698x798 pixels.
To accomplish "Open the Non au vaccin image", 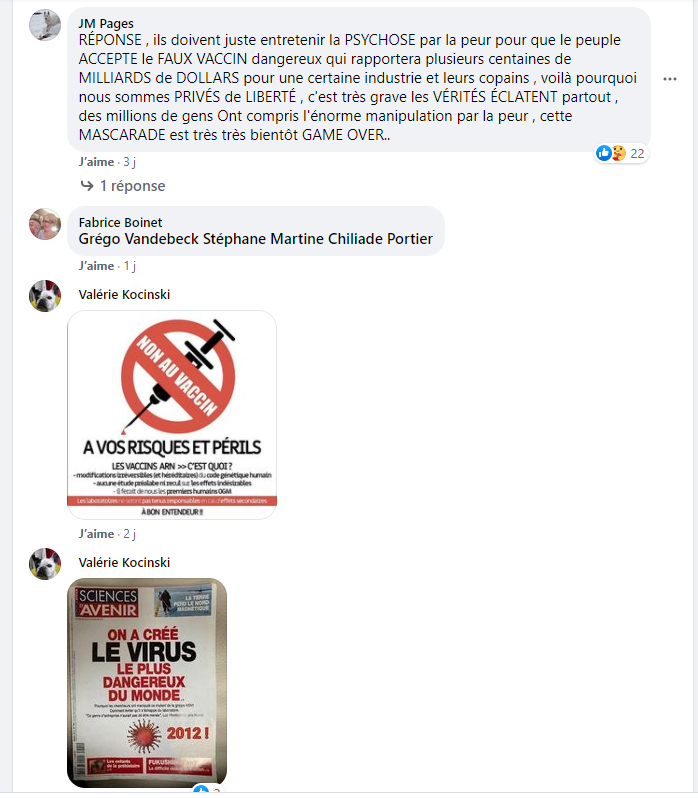I will pos(172,415).
